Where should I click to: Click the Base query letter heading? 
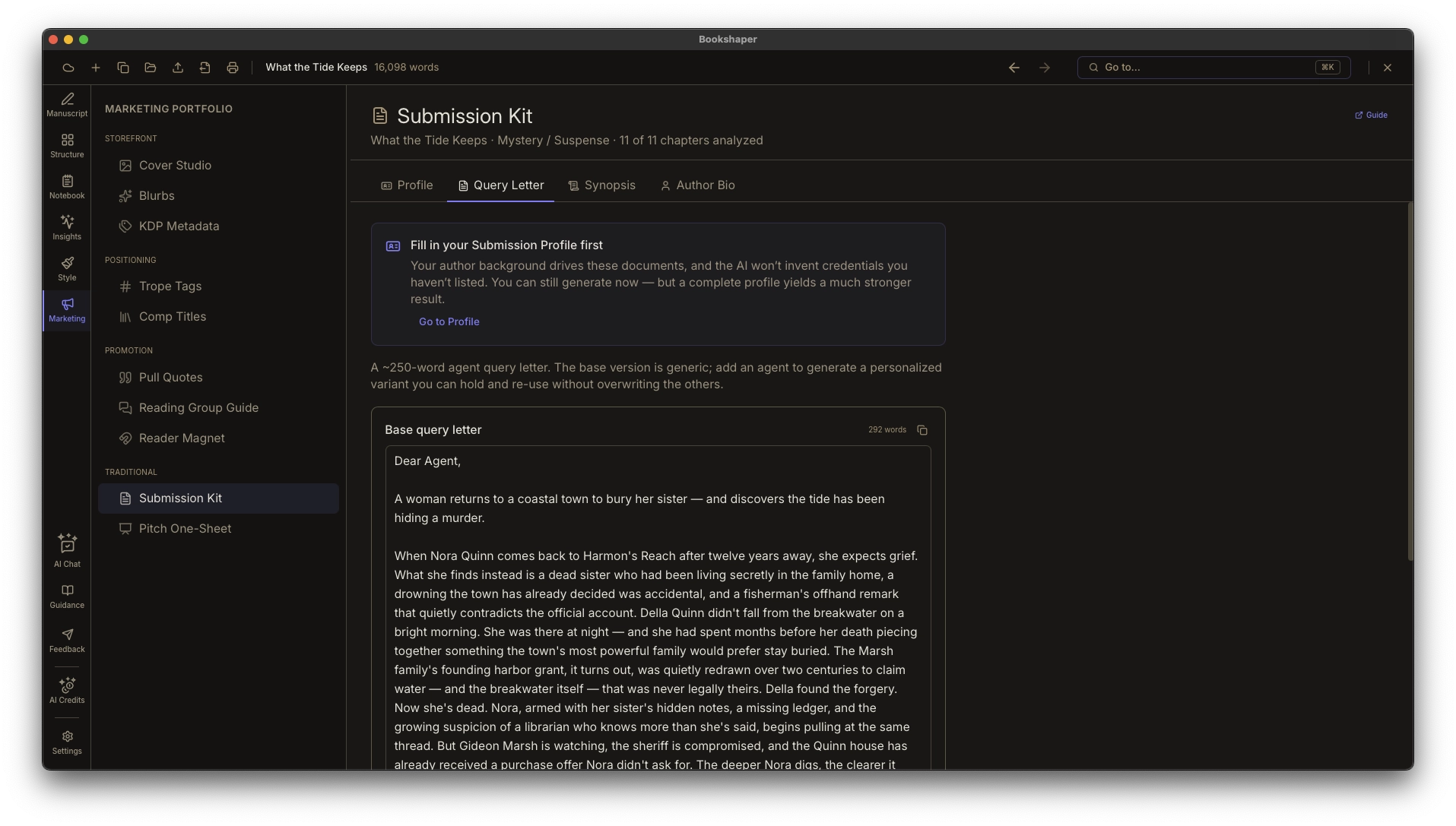tap(433, 430)
